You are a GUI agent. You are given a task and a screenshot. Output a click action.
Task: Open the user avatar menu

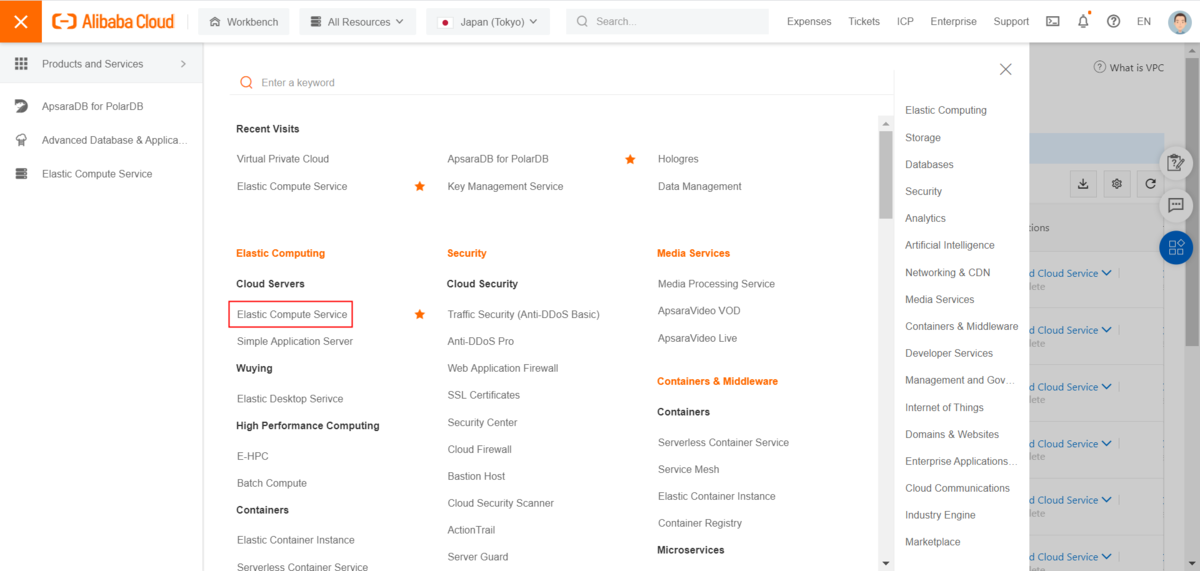(x=1179, y=21)
